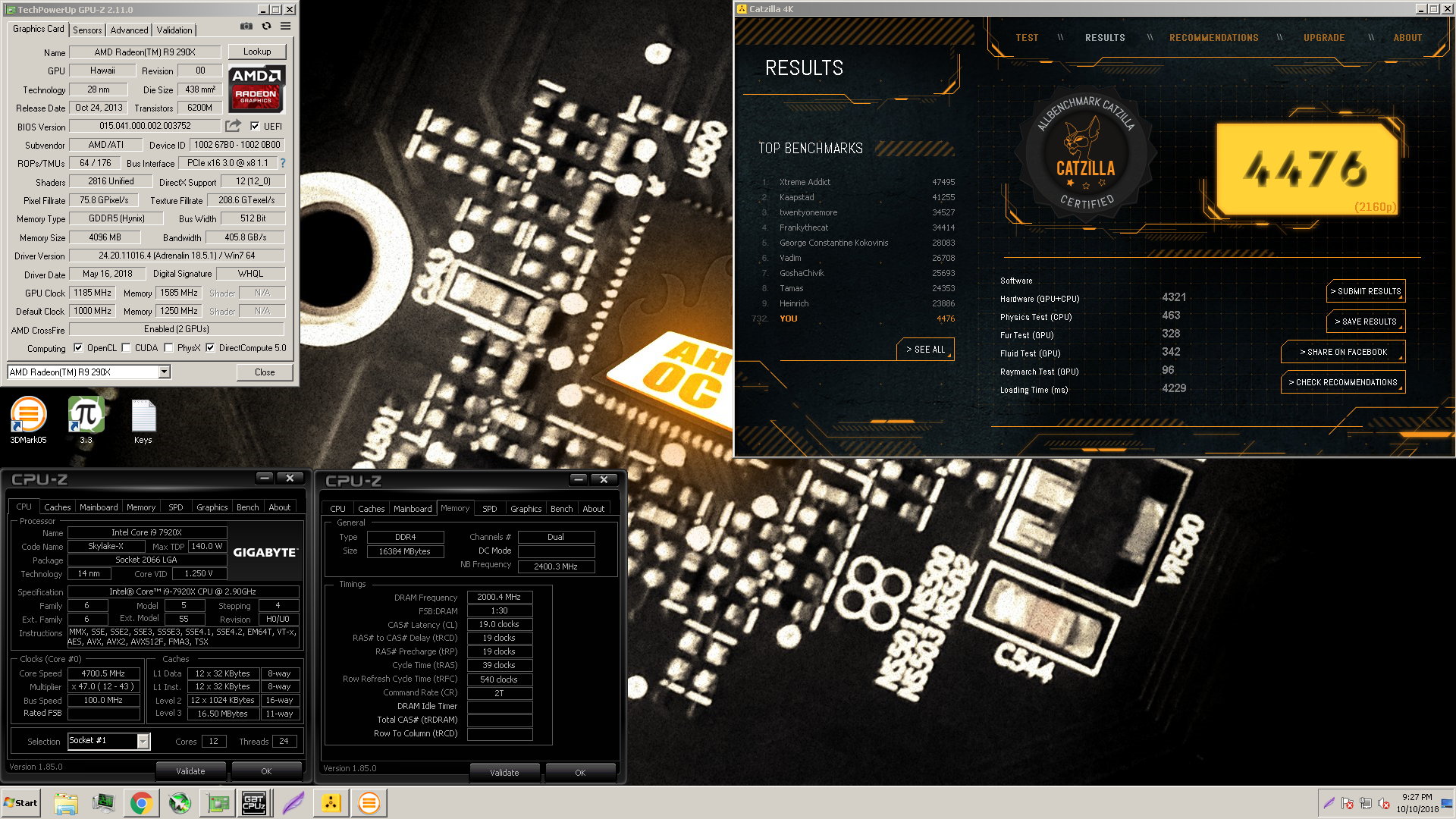
Task: Open ABOUT section in Catzilla
Action: coord(1407,38)
